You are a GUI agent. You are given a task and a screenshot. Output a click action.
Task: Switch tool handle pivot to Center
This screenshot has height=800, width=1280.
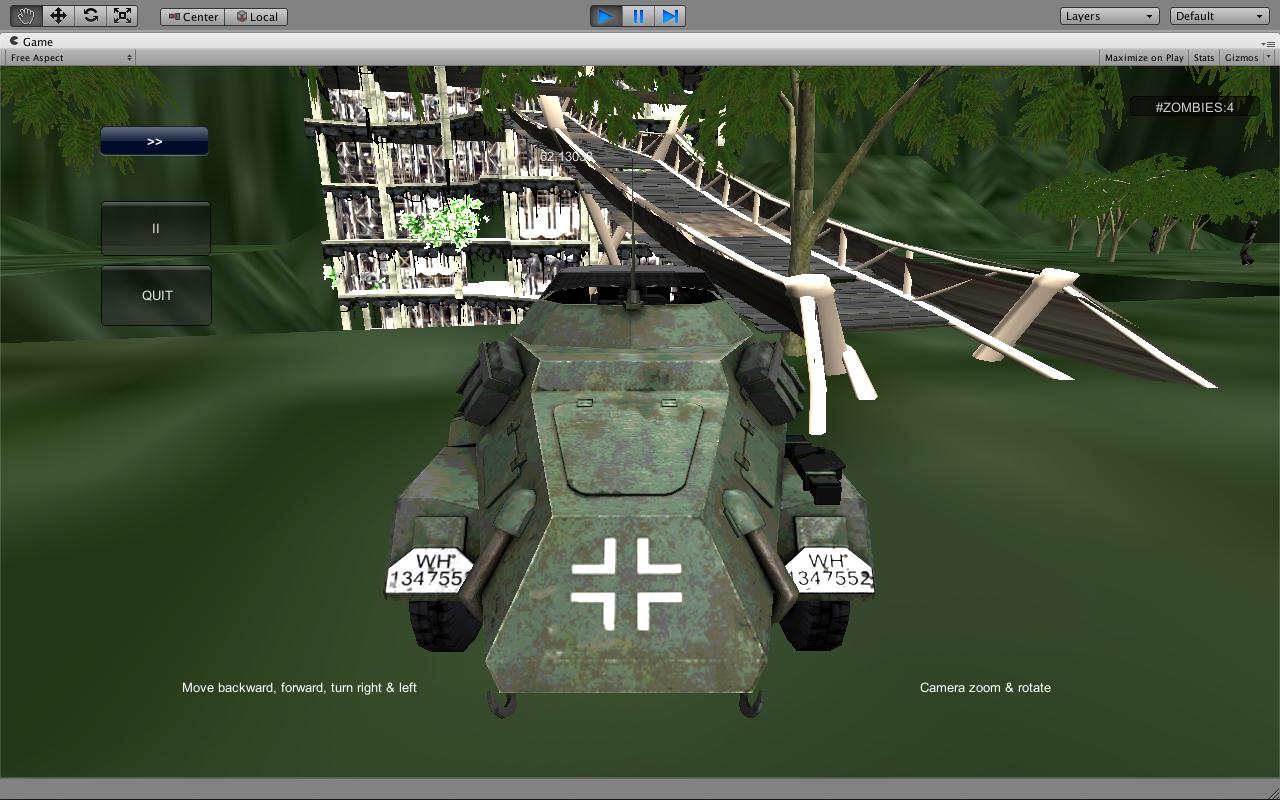pos(191,16)
